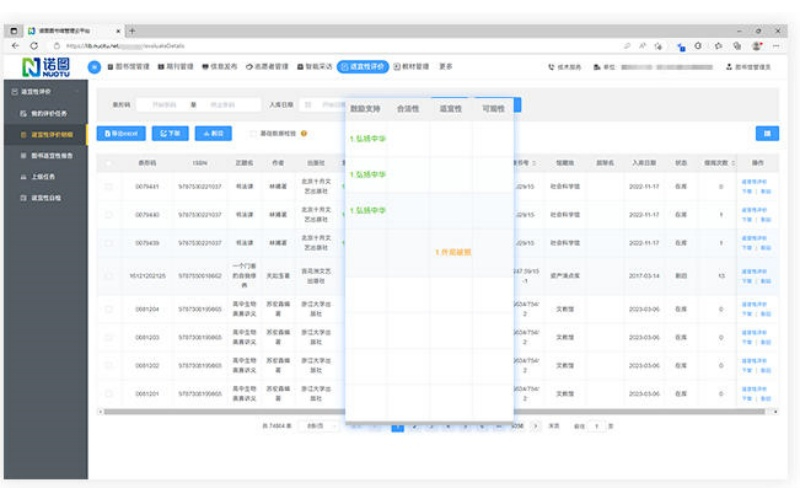The width and height of the screenshot is (800, 500).
Task: Open the third sidebar sub-item with the list icon
Action: [x=45, y=156]
